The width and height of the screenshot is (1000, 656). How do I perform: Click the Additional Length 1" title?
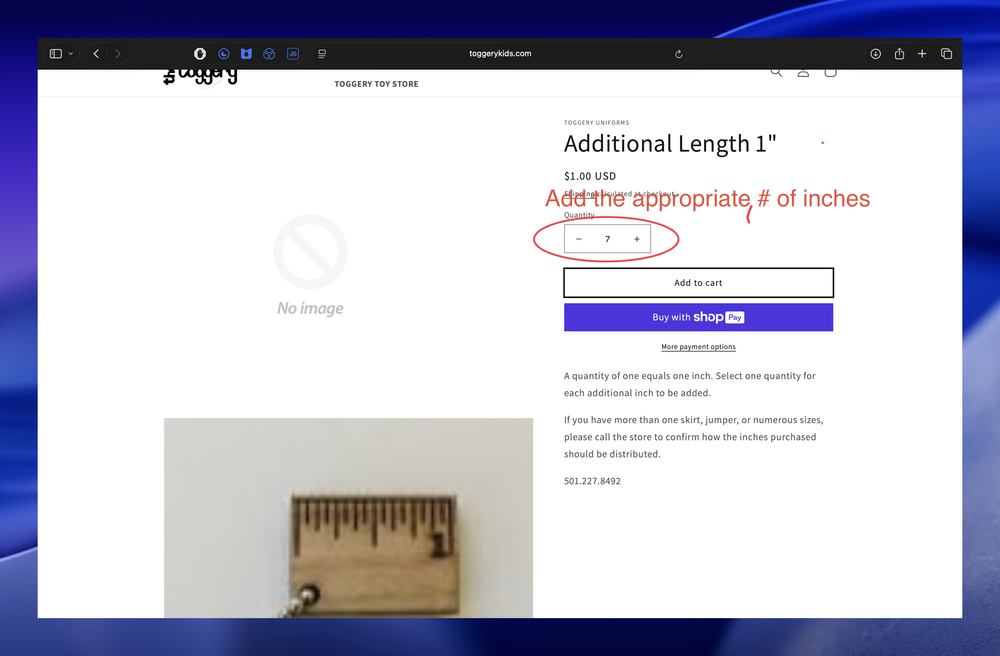(670, 144)
